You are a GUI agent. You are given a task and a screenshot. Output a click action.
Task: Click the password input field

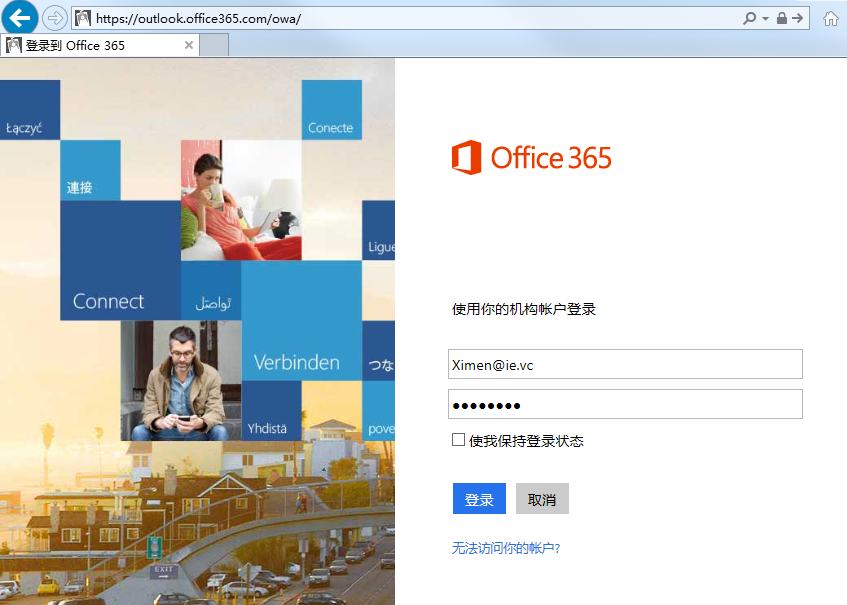tap(625, 405)
